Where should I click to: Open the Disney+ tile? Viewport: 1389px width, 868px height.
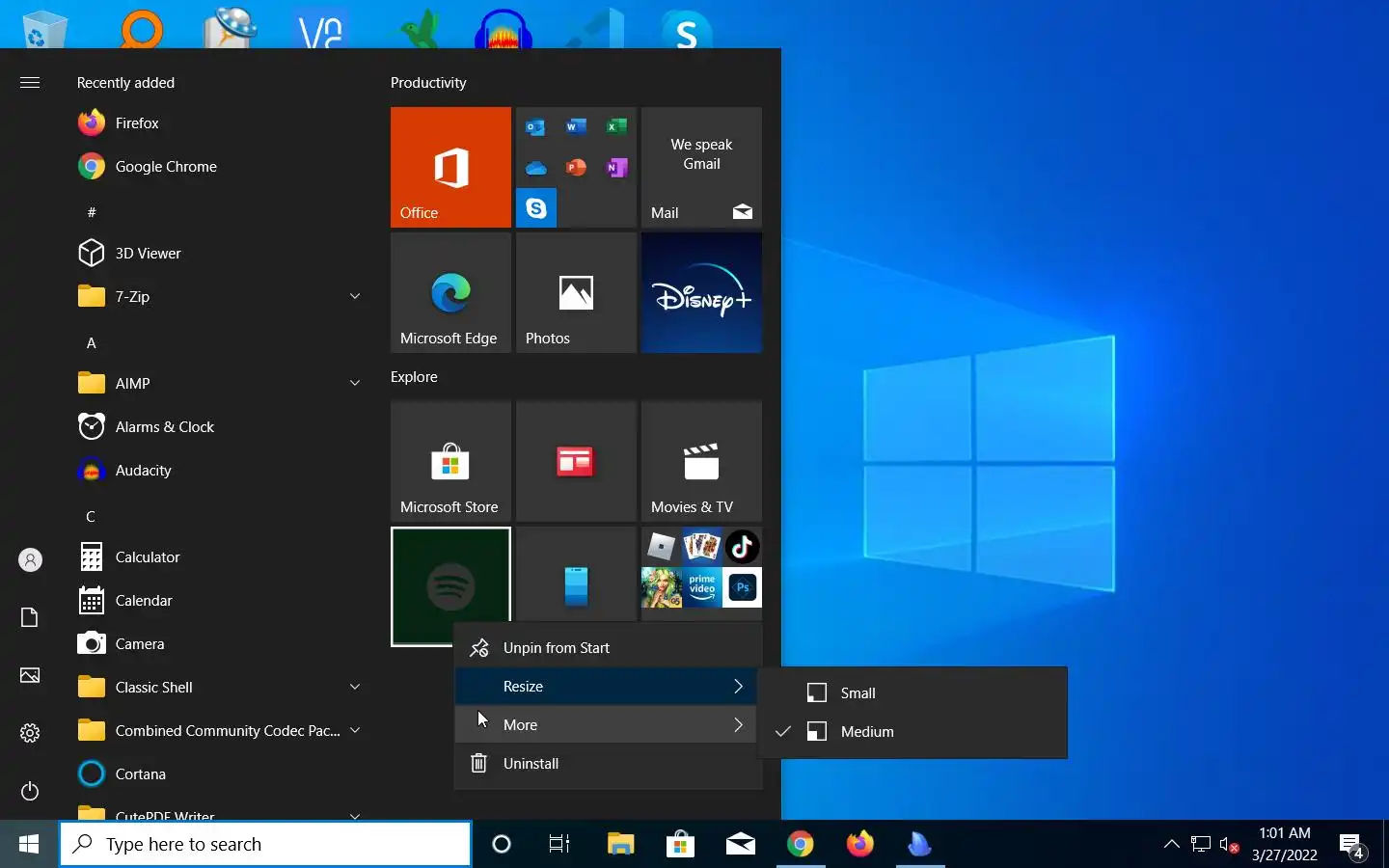pos(701,292)
